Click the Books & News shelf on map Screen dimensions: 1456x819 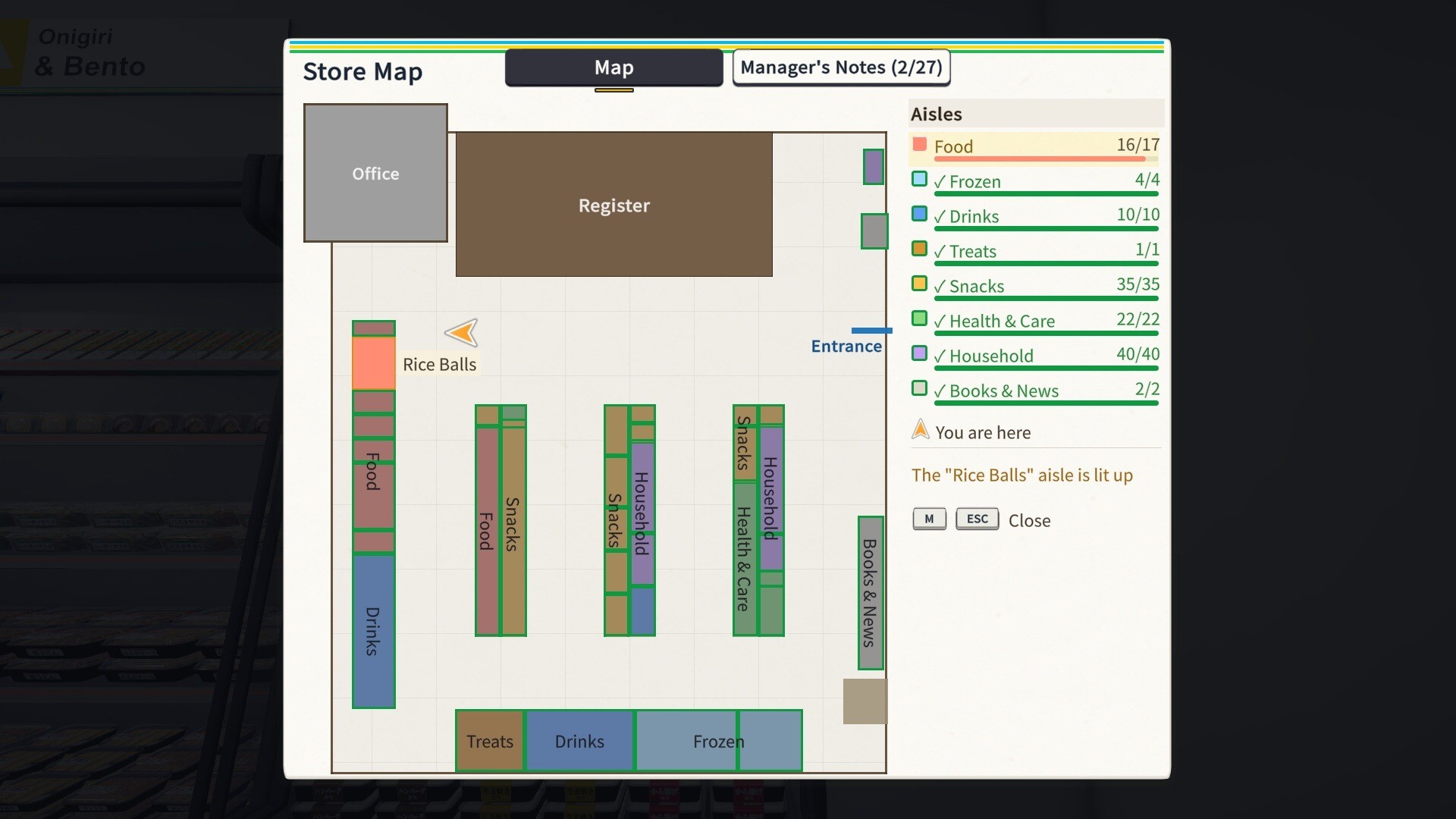871,593
